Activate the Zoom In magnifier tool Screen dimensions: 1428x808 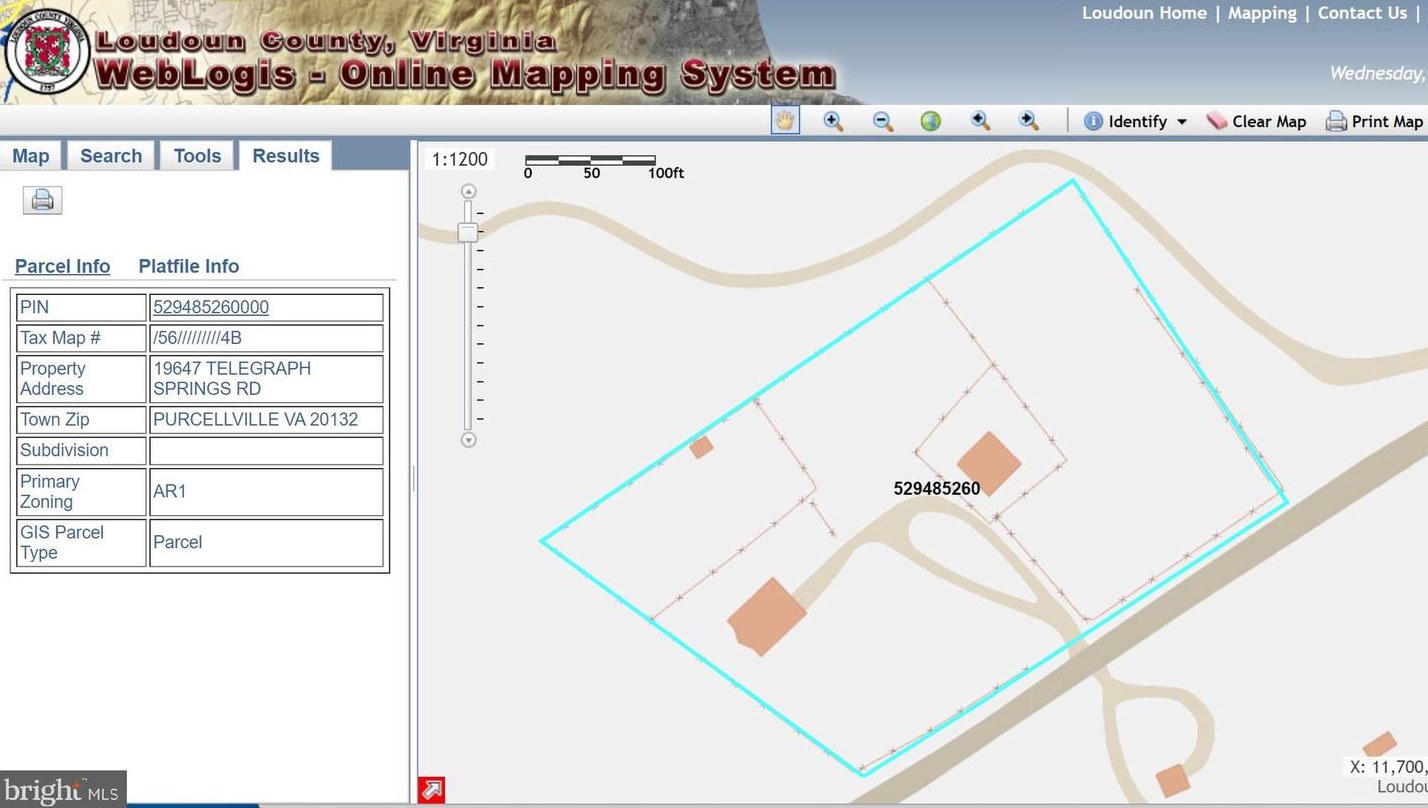click(x=833, y=121)
